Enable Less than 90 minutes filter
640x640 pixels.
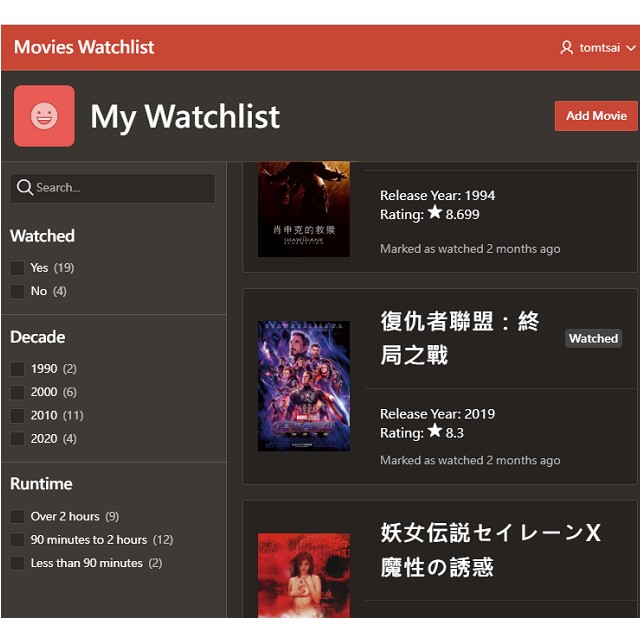(18, 563)
